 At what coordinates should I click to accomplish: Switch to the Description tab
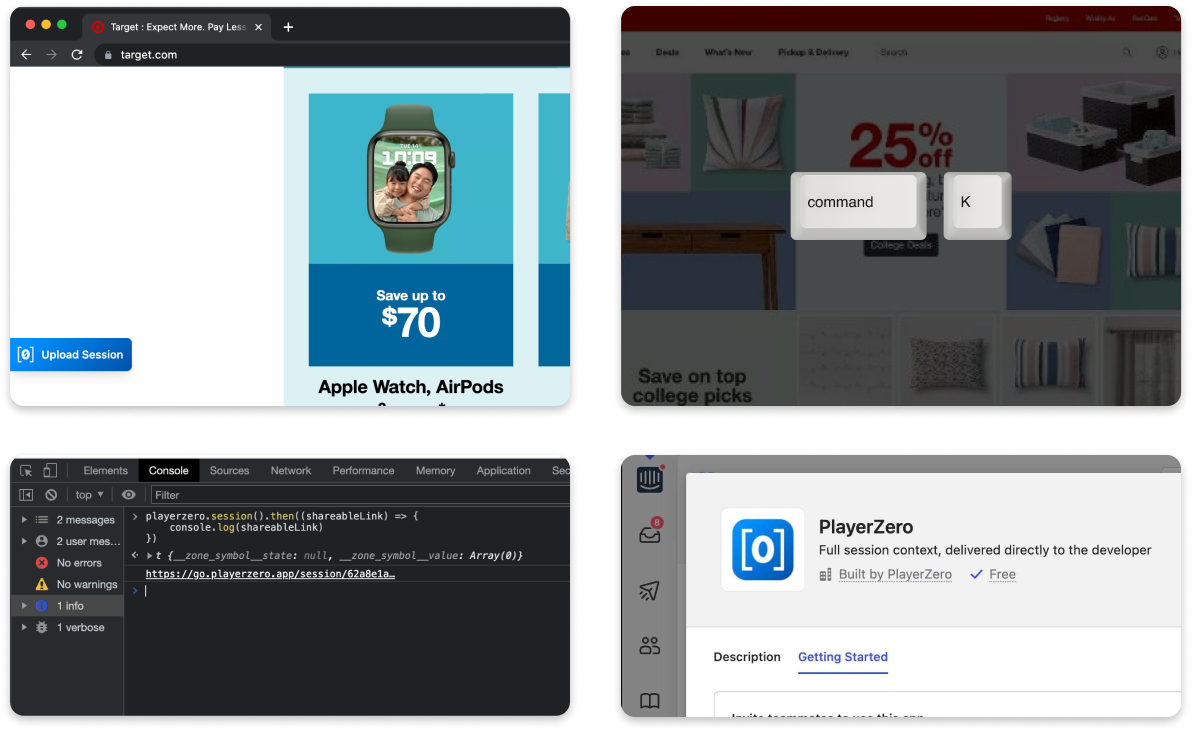point(747,657)
